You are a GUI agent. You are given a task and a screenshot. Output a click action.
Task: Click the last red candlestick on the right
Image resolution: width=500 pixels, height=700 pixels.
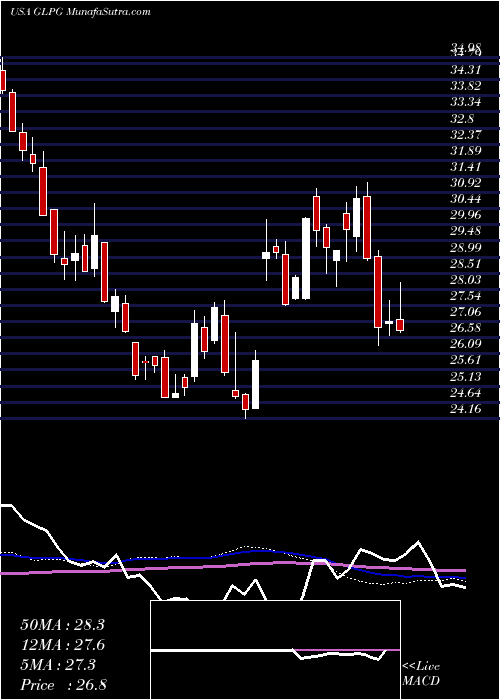[x=400, y=325]
